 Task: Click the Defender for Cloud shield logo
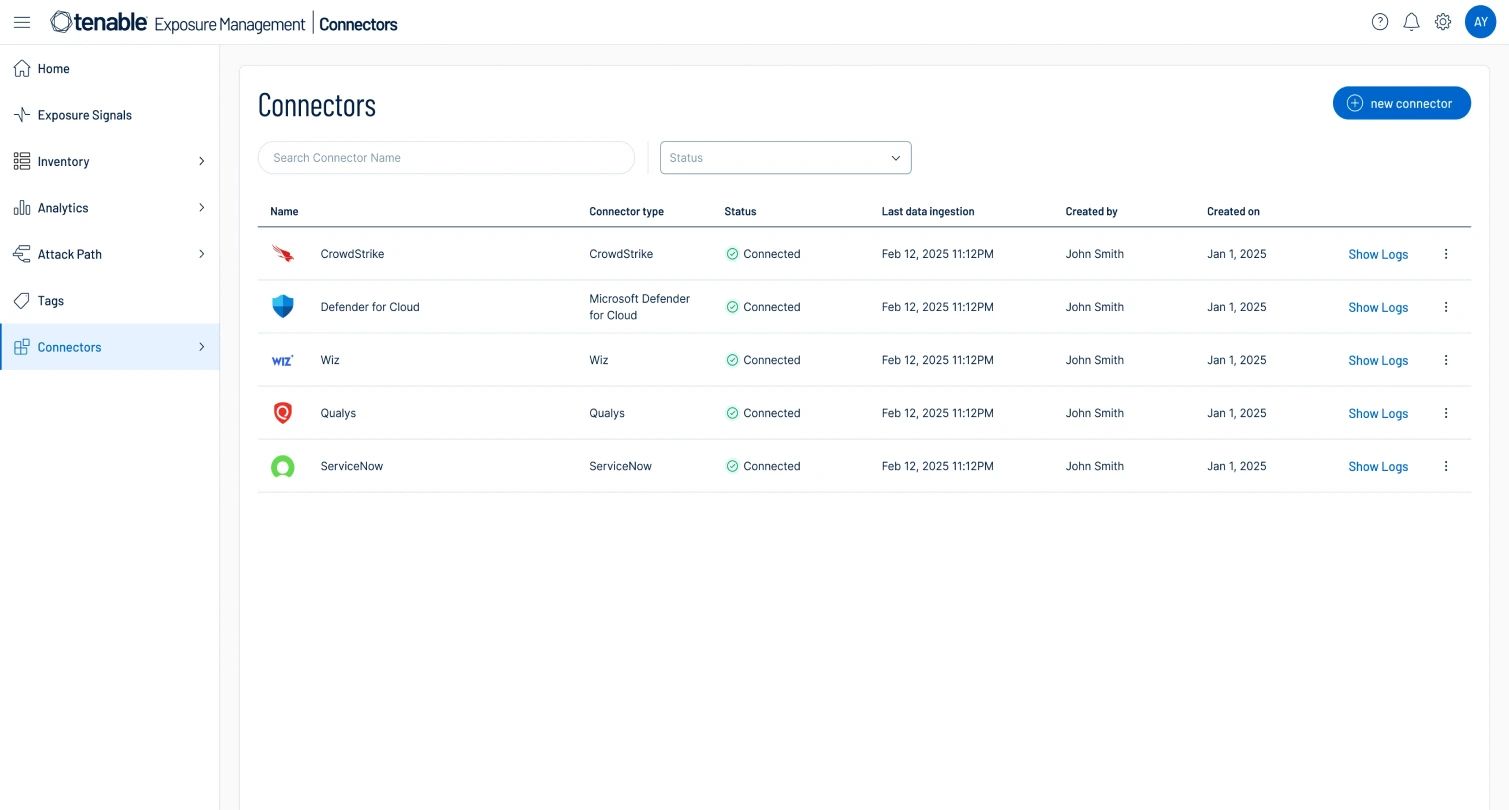click(x=283, y=307)
